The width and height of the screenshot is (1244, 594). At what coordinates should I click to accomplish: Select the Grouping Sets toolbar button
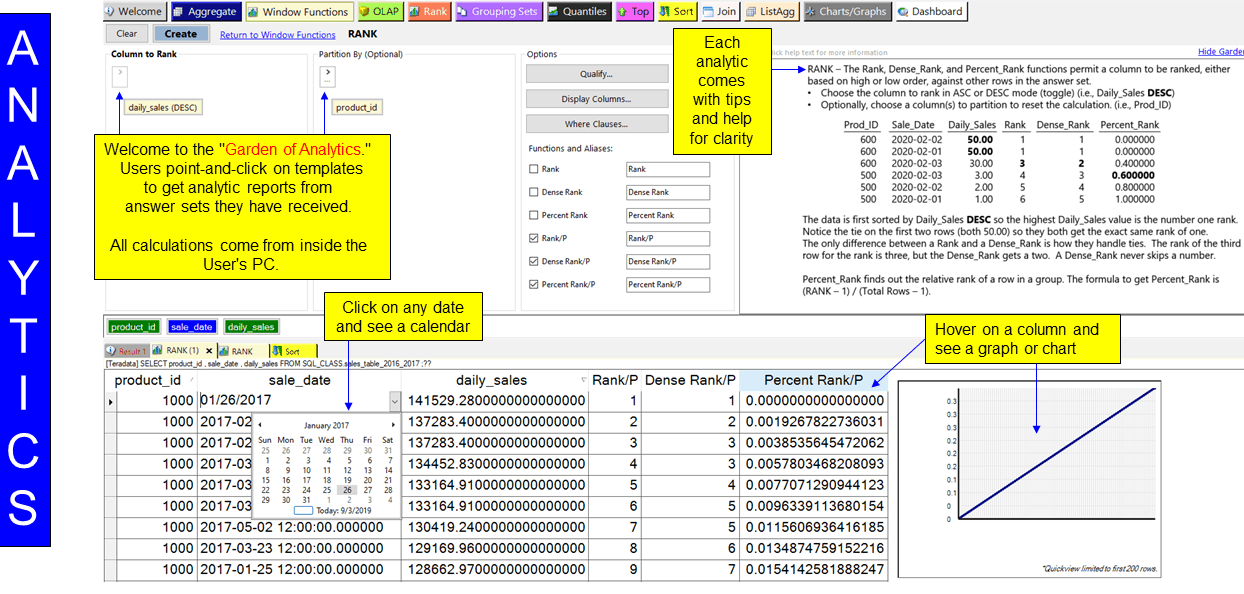click(497, 12)
